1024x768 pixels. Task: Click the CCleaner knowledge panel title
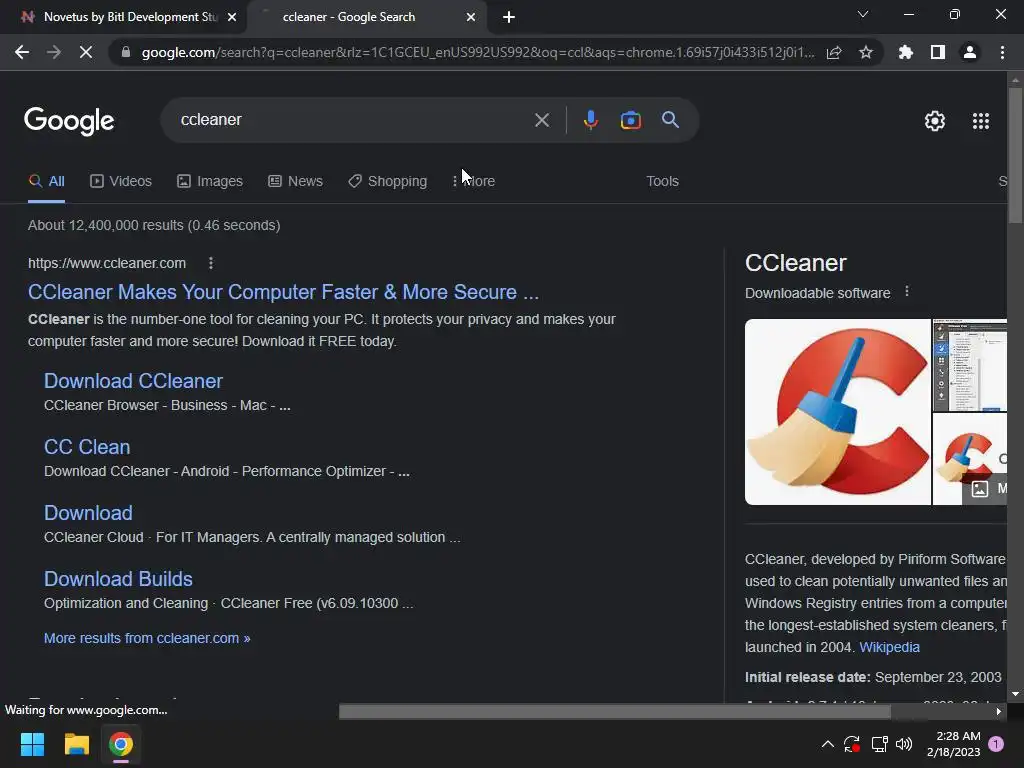tap(795, 263)
